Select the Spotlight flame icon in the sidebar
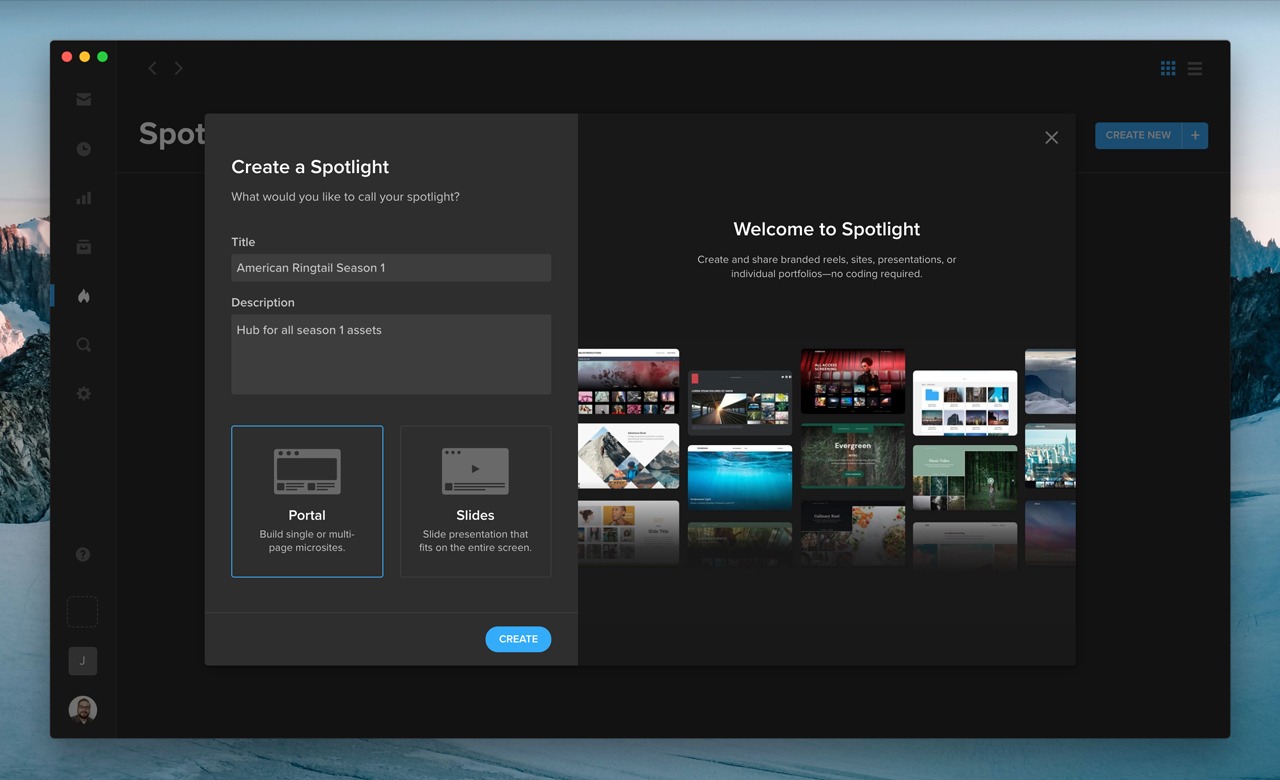Viewport: 1280px width, 780px height. point(84,296)
